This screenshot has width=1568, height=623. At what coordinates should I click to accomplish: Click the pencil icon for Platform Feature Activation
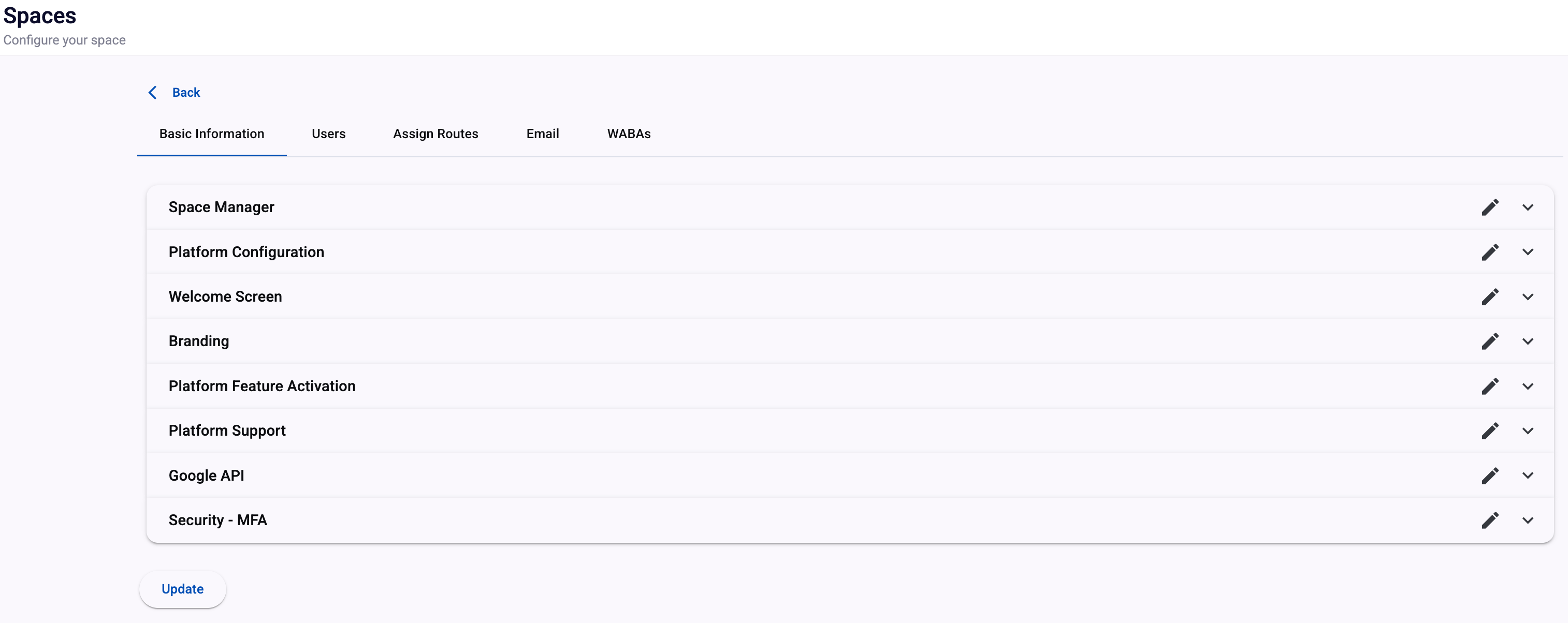[x=1489, y=387]
